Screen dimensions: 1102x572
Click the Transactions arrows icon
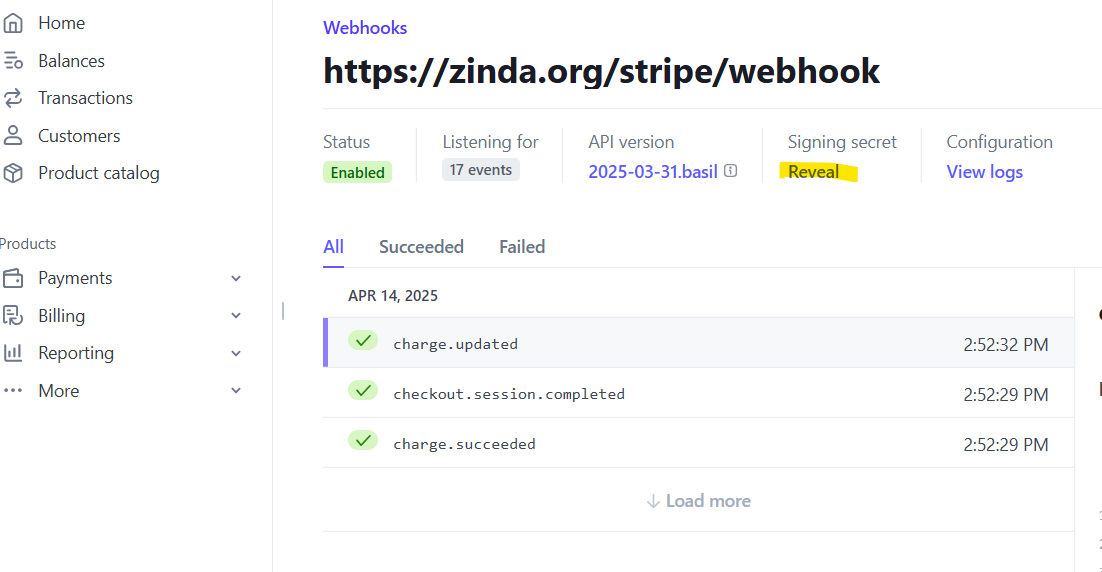click(x=13, y=98)
